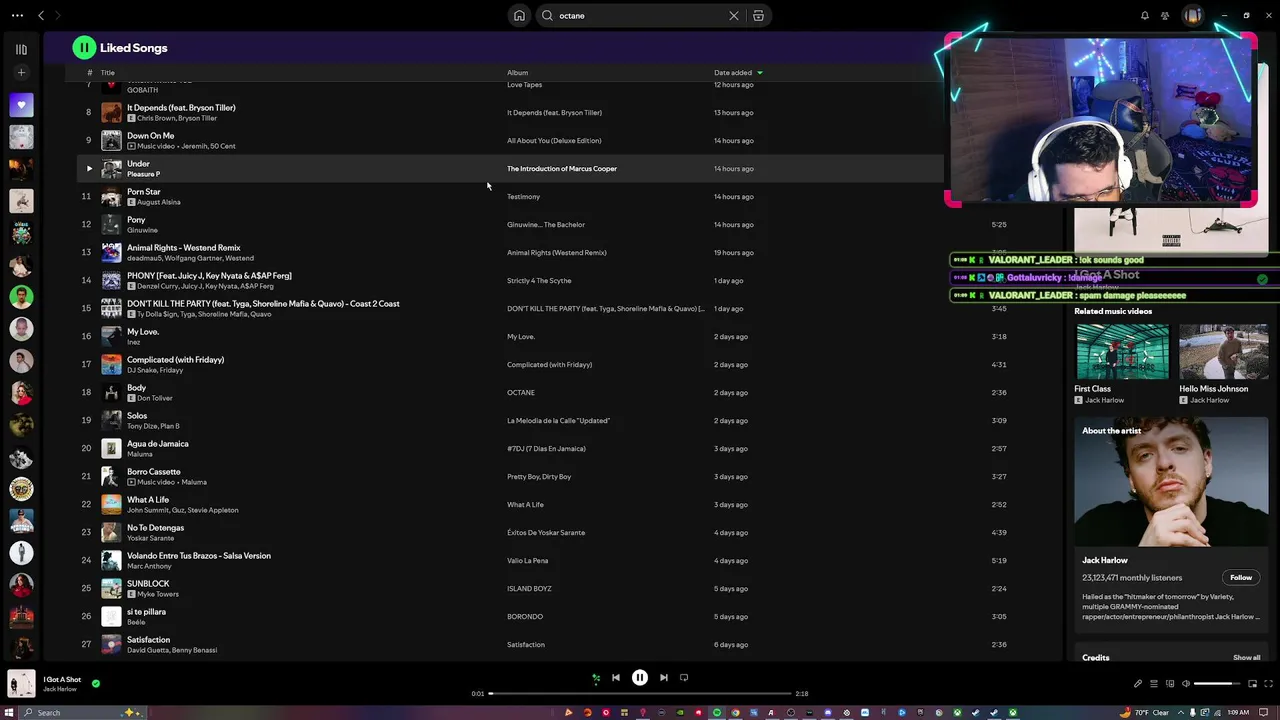Collapse Your Library sidebar icon
Viewport: 1280px width, 720px height.
click(x=21, y=49)
